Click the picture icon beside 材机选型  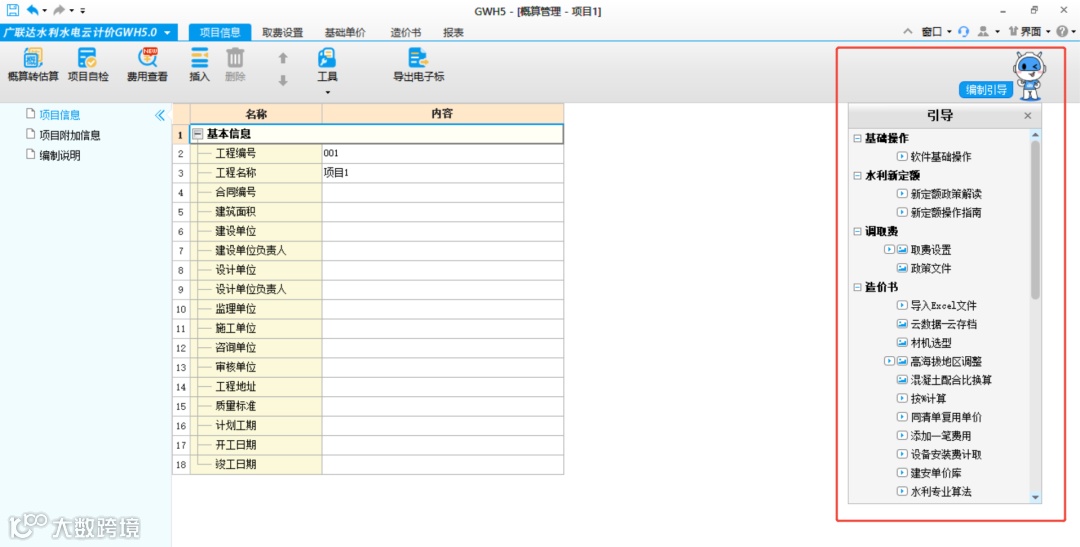click(x=902, y=342)
